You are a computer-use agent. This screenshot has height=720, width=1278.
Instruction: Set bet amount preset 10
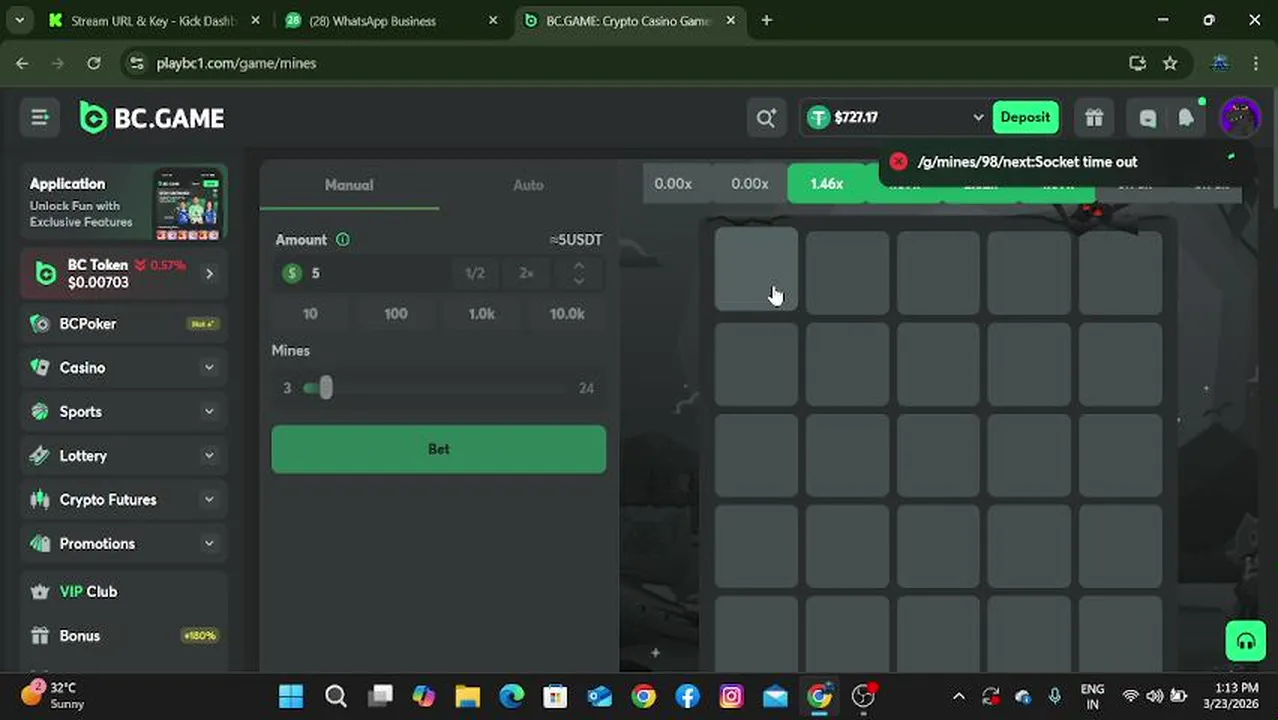310,314
